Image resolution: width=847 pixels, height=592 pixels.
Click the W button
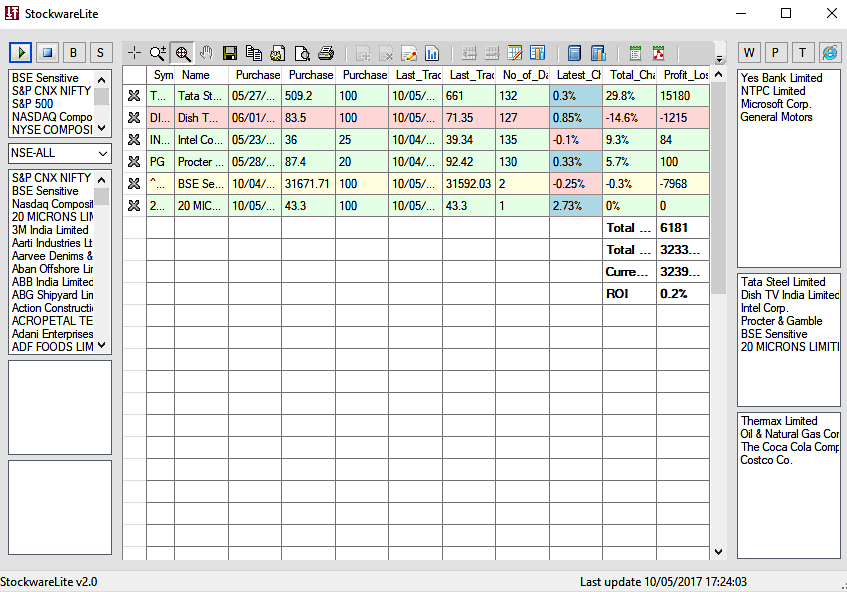point(749,52)
